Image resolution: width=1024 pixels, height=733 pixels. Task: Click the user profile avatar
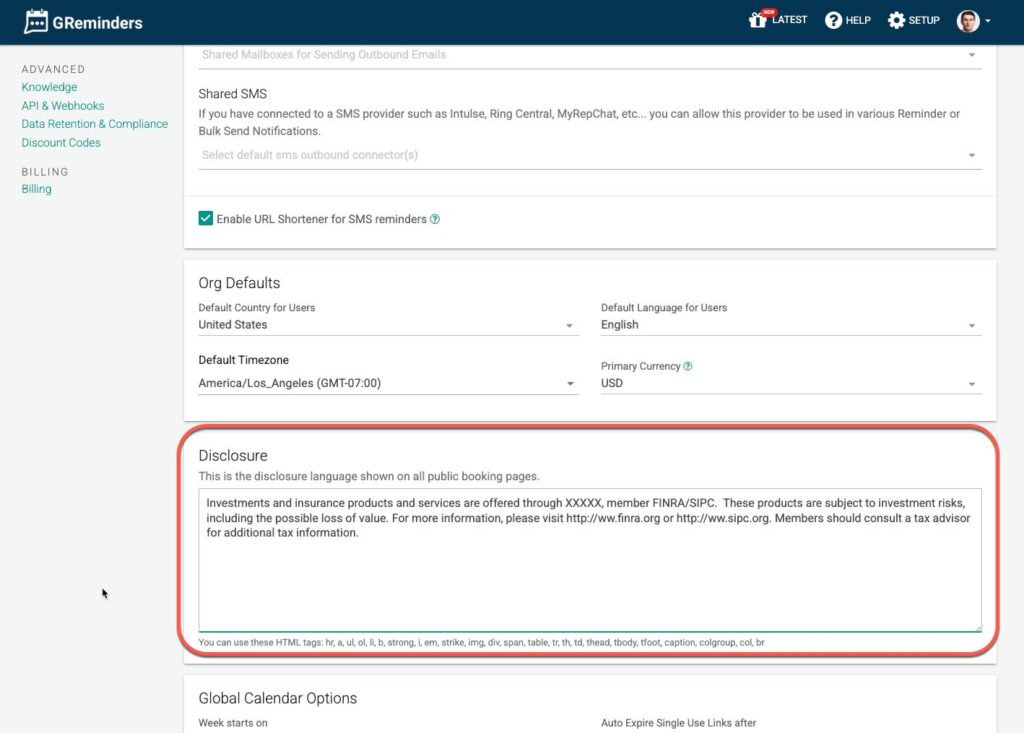point(968,21)
